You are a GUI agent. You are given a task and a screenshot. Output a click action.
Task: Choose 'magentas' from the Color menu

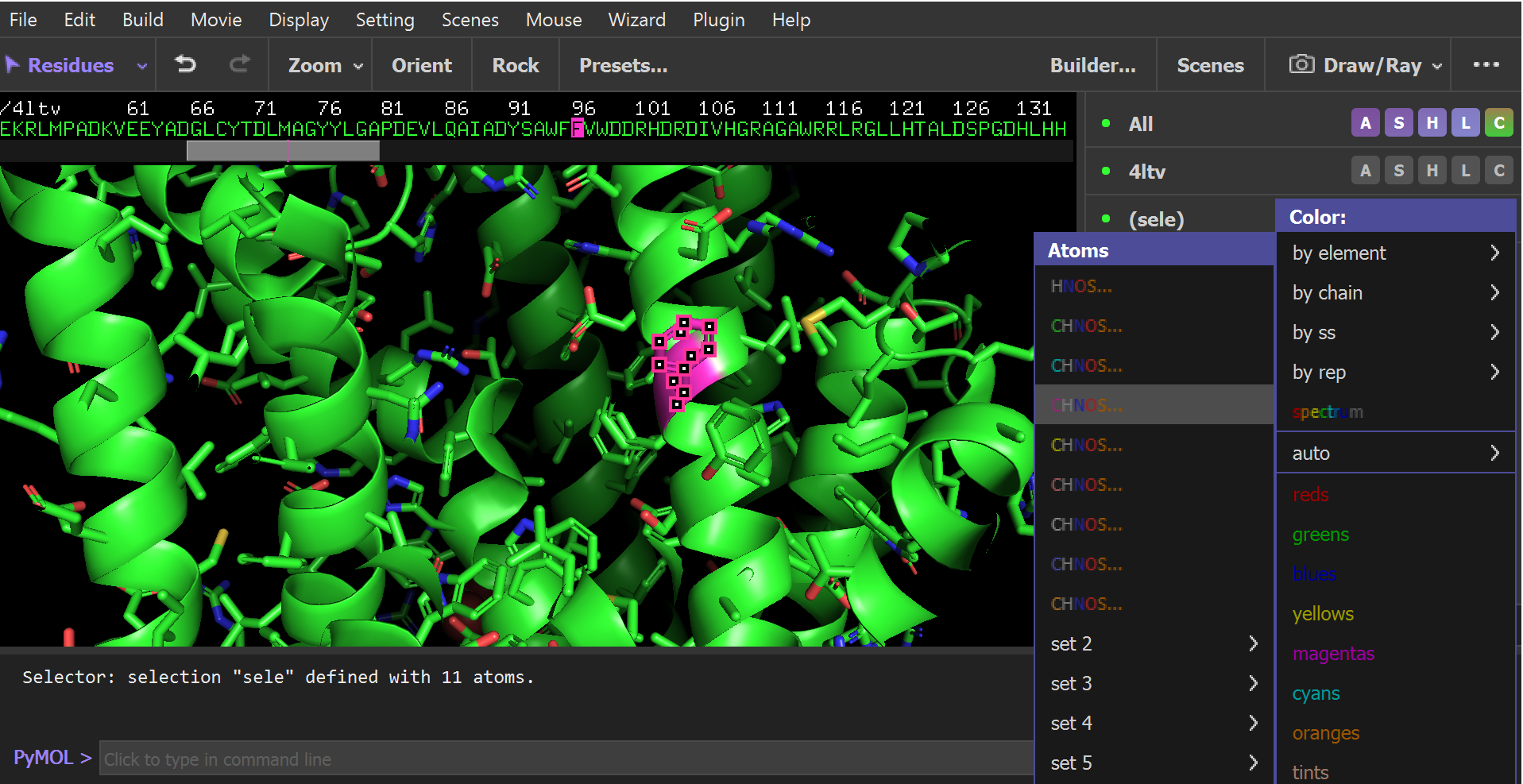[x=1332, y=654]
